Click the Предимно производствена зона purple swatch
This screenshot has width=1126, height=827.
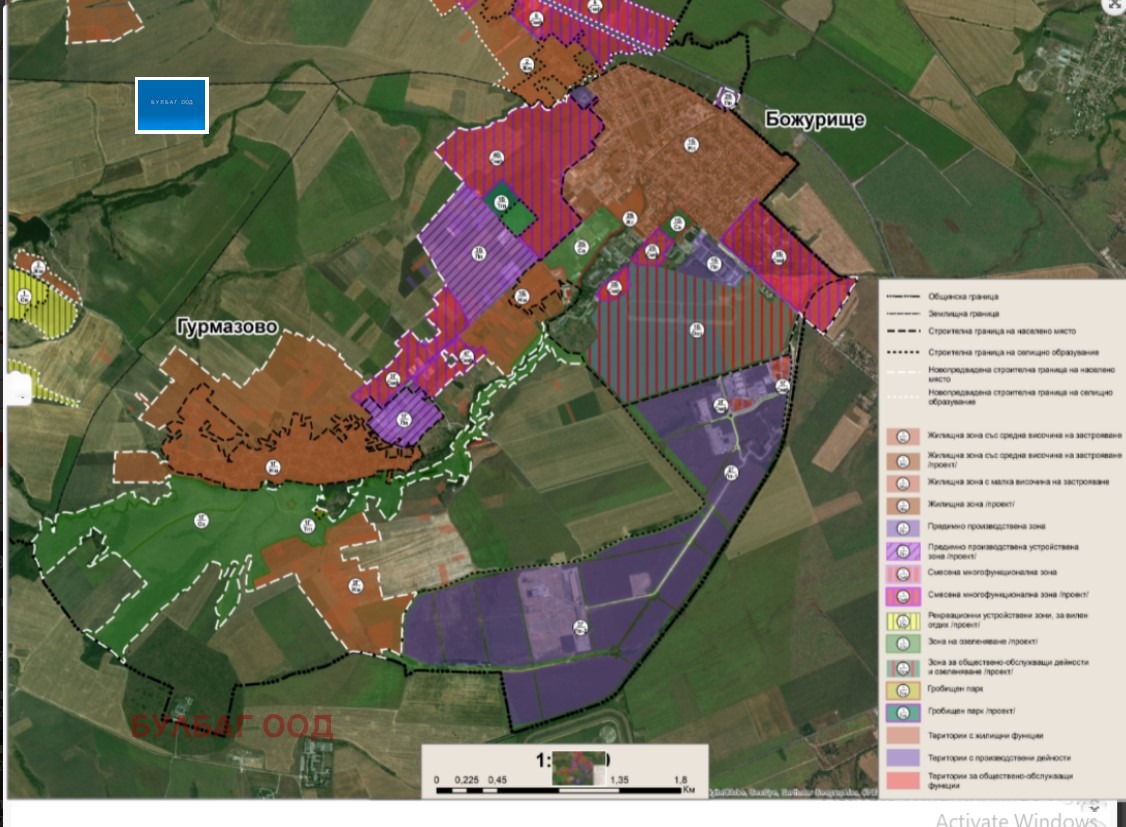click(903, 529)
